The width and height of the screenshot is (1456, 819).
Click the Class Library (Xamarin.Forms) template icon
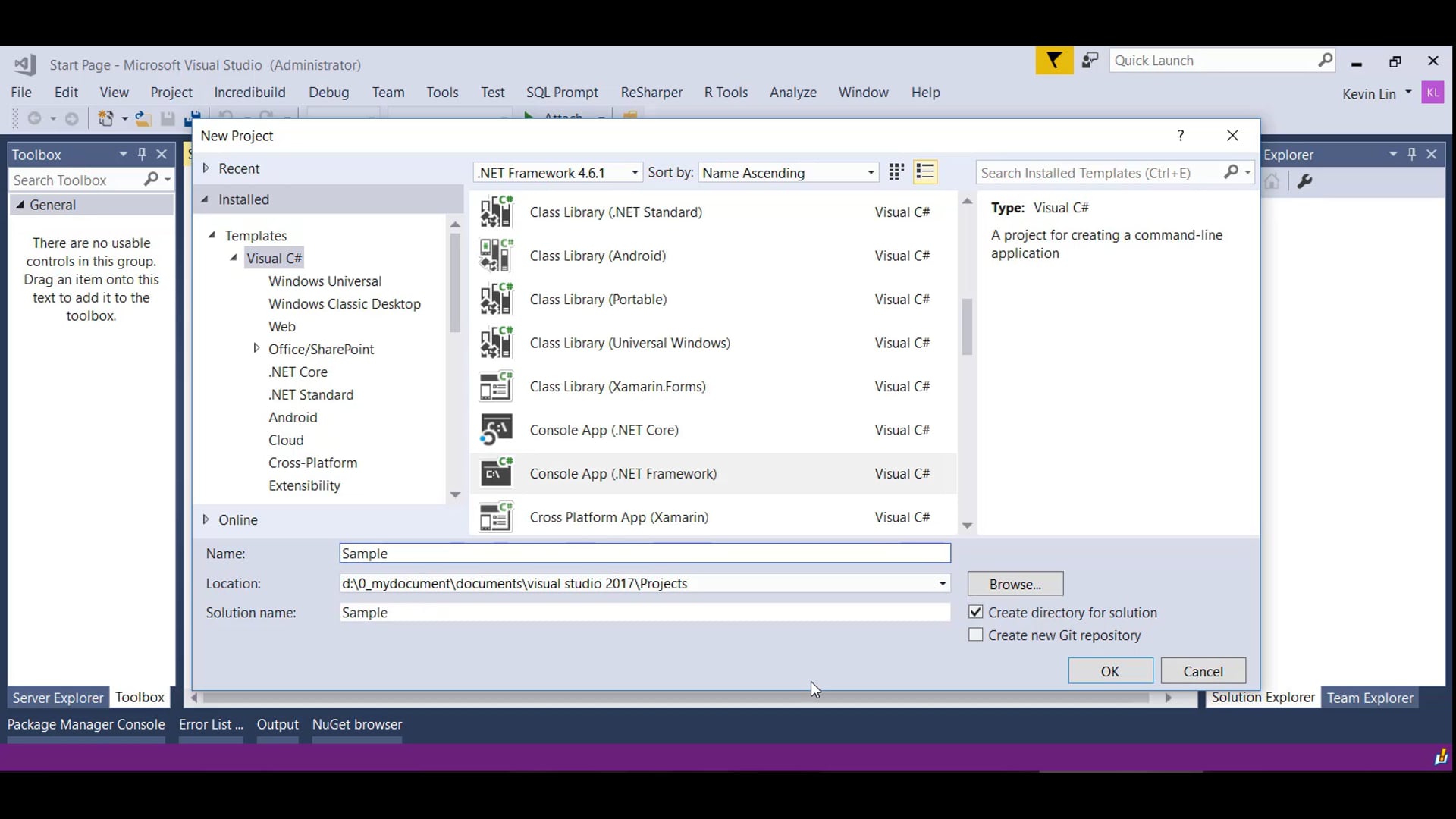(x=497, y=387)
